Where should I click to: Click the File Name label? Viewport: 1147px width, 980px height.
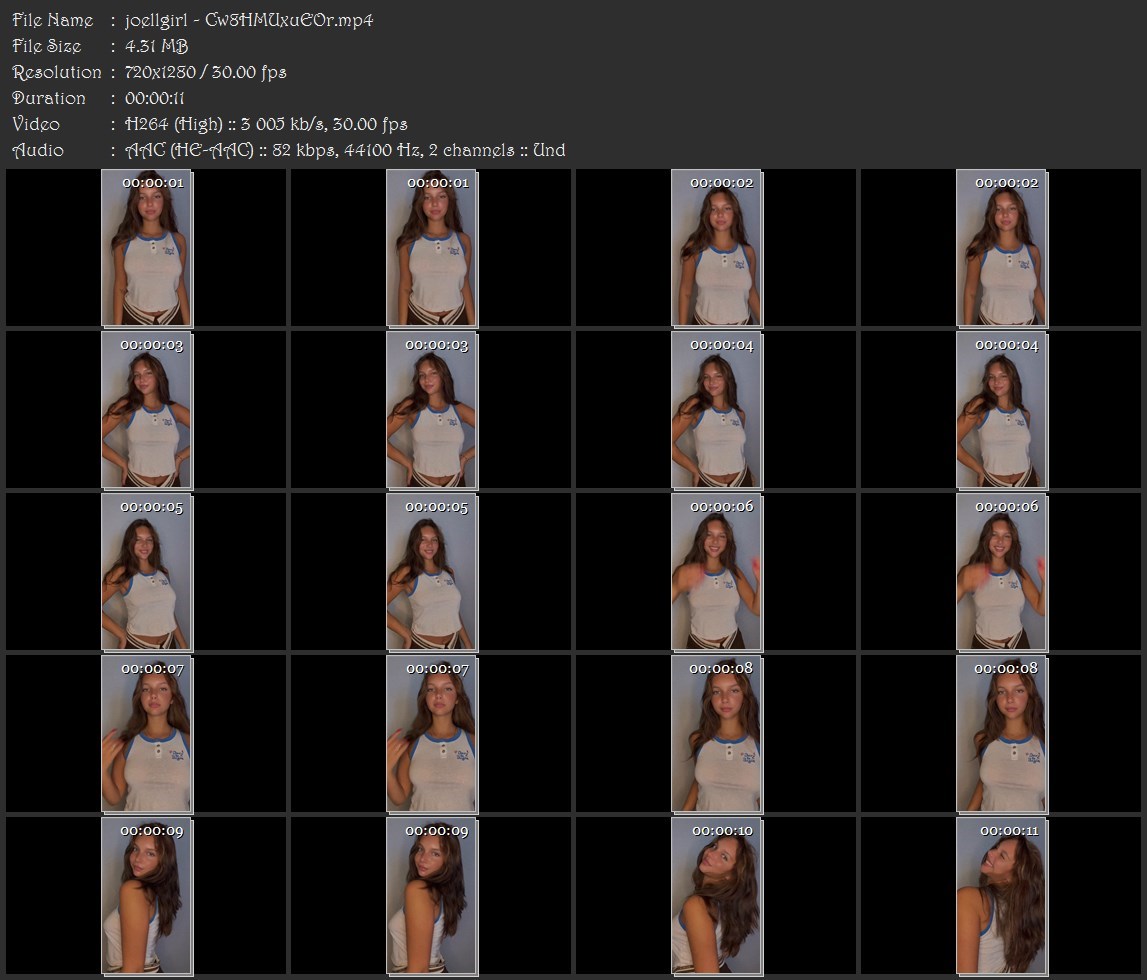pos(53,20)
